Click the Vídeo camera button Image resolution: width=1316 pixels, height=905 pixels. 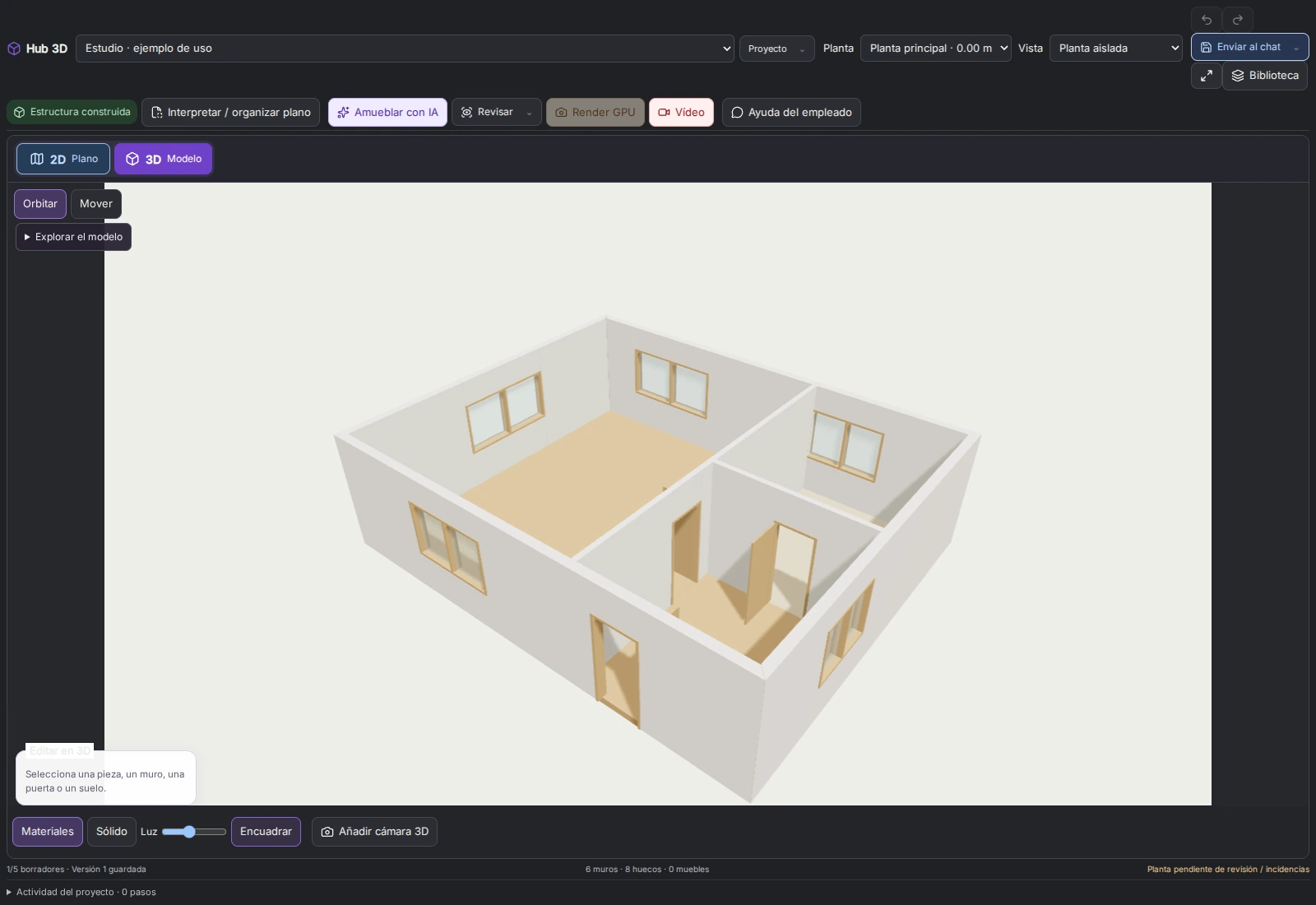[x=681, y=113]
